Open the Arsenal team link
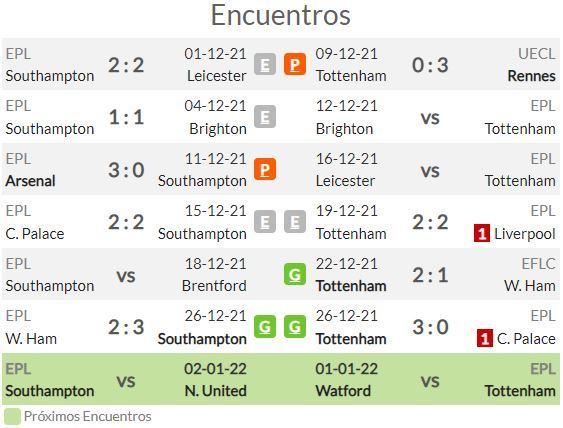 [31, 181]
